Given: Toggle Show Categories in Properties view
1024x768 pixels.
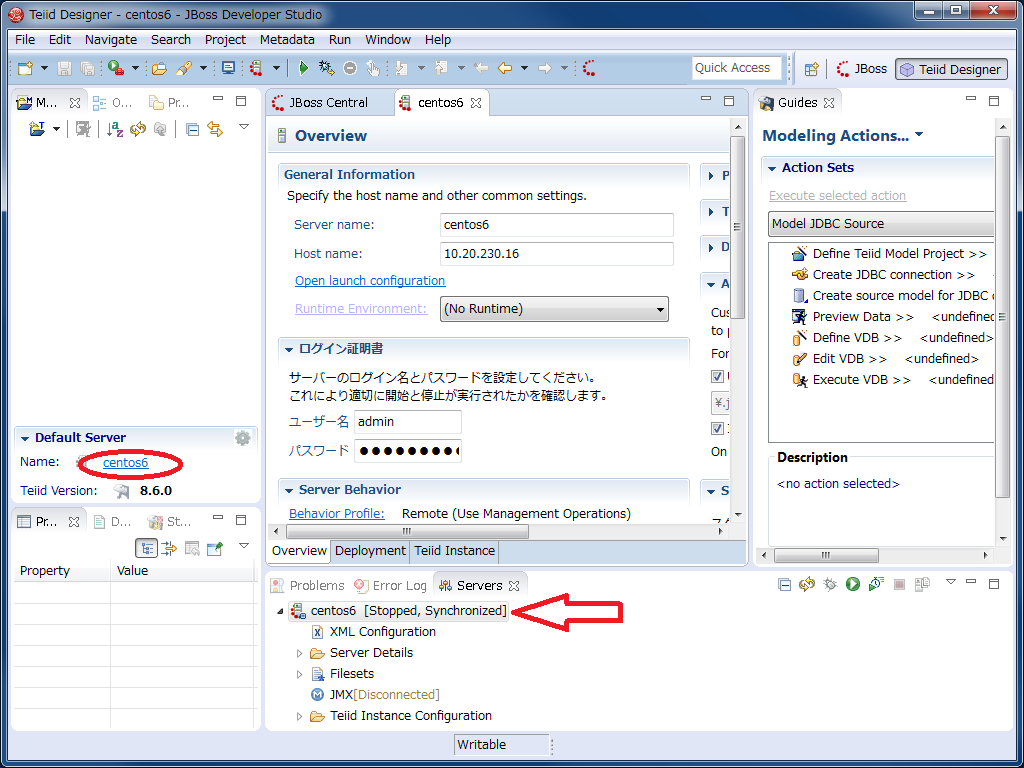Looking at the screenshot, I should click(x=146, y=549).
